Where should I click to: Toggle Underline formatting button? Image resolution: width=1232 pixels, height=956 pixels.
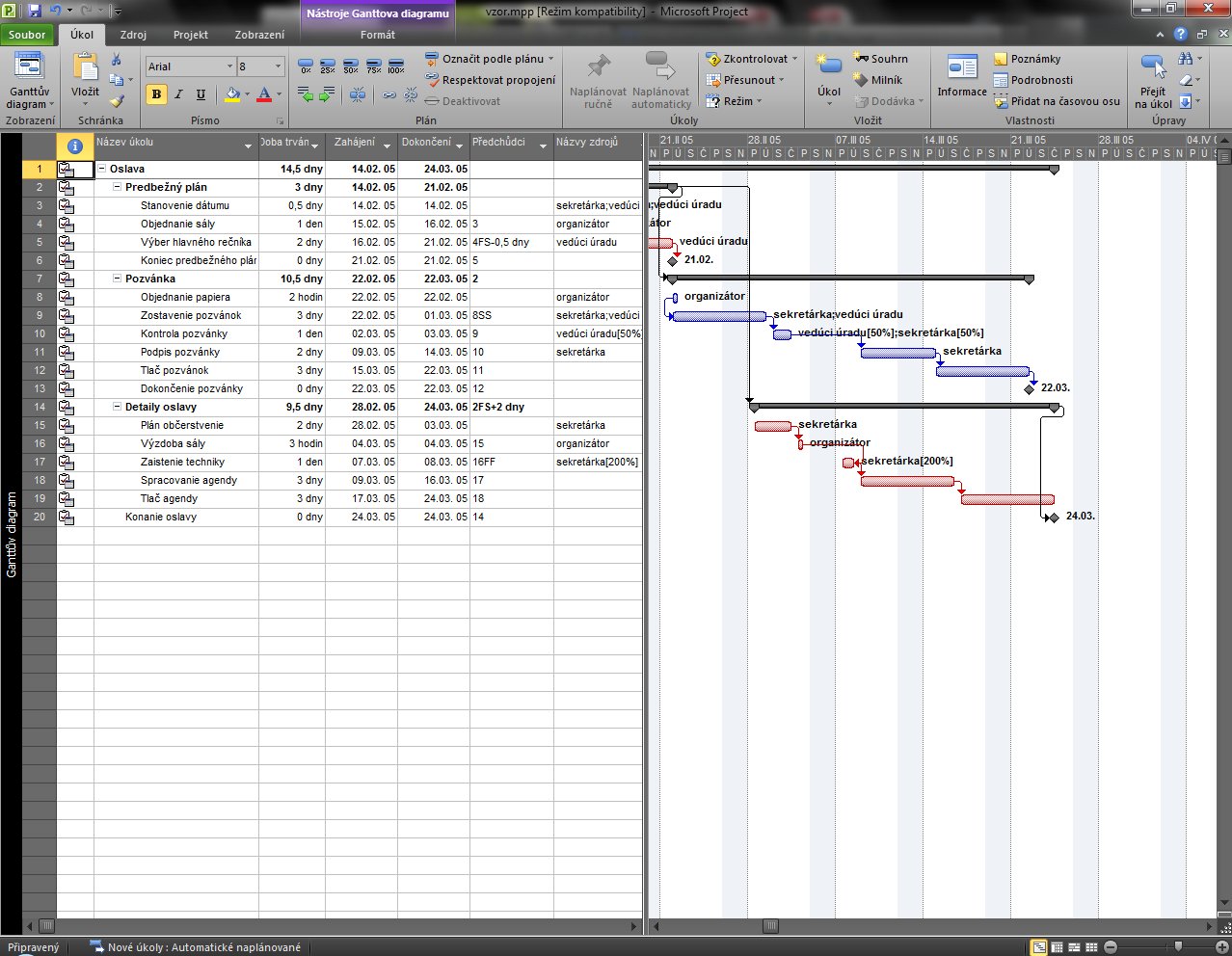[x=201, y=94]
